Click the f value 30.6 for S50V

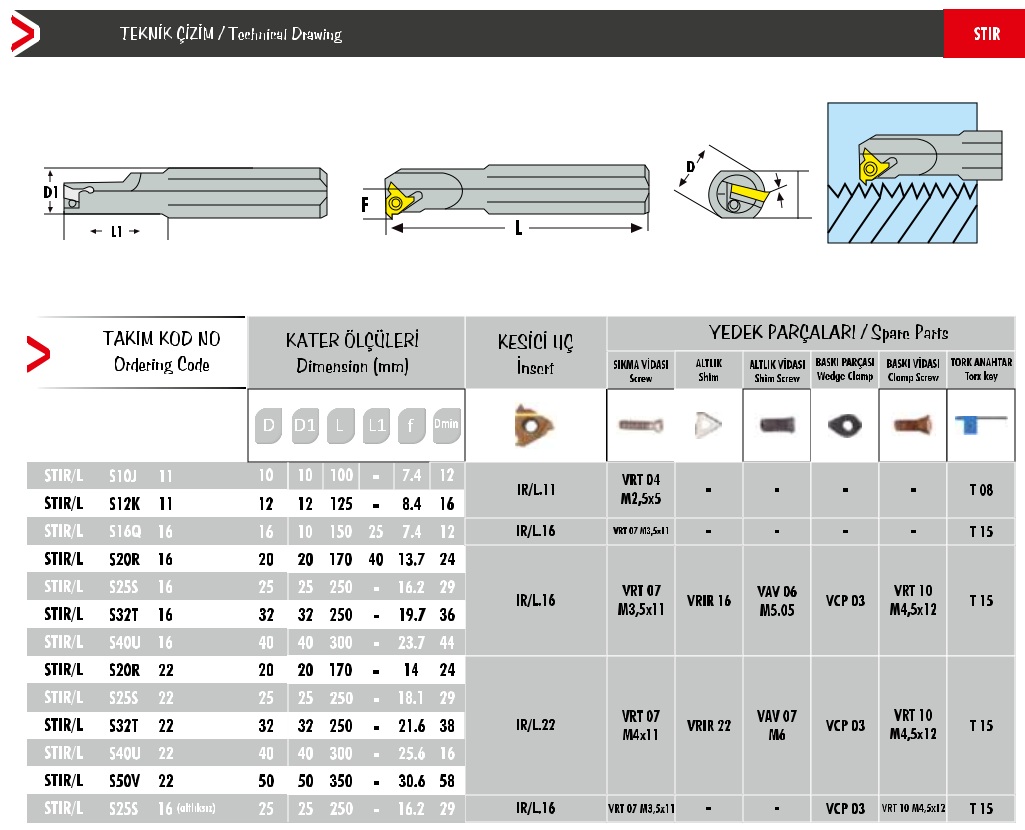pos(412,781)
